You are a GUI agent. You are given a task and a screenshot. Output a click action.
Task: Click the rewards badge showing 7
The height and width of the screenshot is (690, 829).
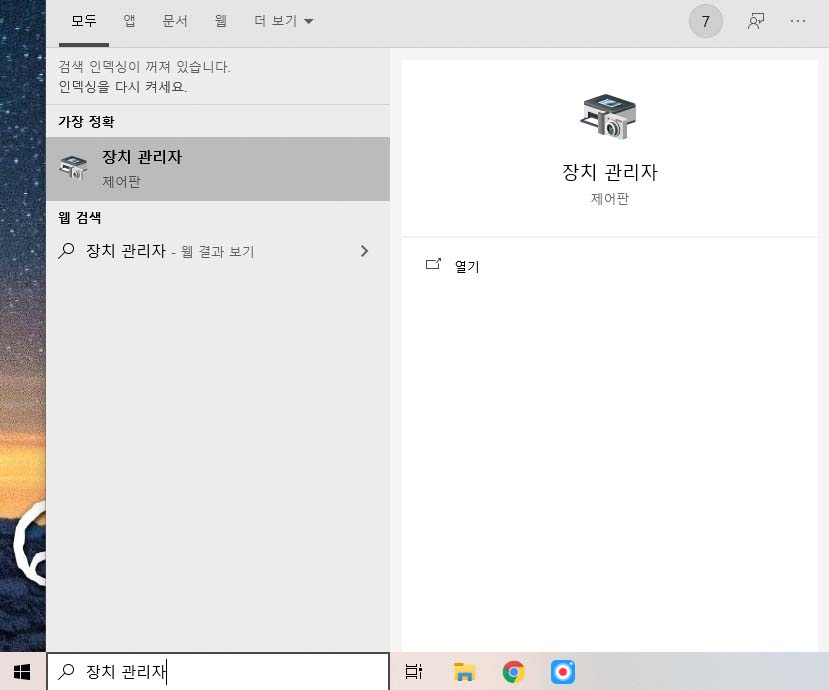[705, 21]
